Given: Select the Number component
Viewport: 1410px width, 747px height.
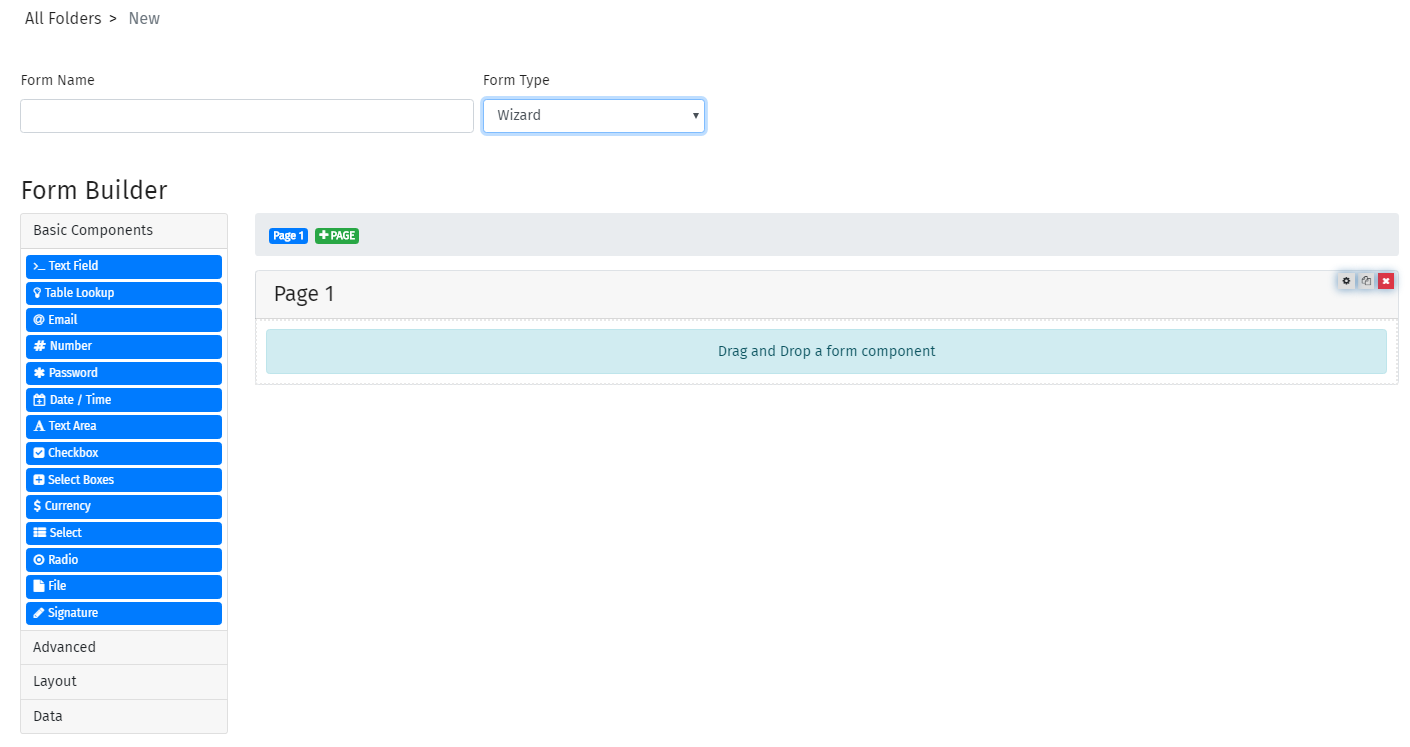Looking at the screenshot, I should (123, 346).
